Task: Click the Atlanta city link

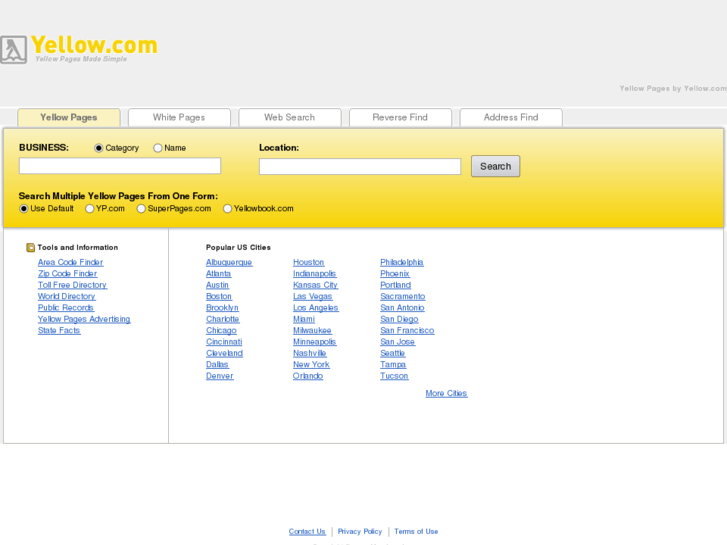Action: [218, 274]
